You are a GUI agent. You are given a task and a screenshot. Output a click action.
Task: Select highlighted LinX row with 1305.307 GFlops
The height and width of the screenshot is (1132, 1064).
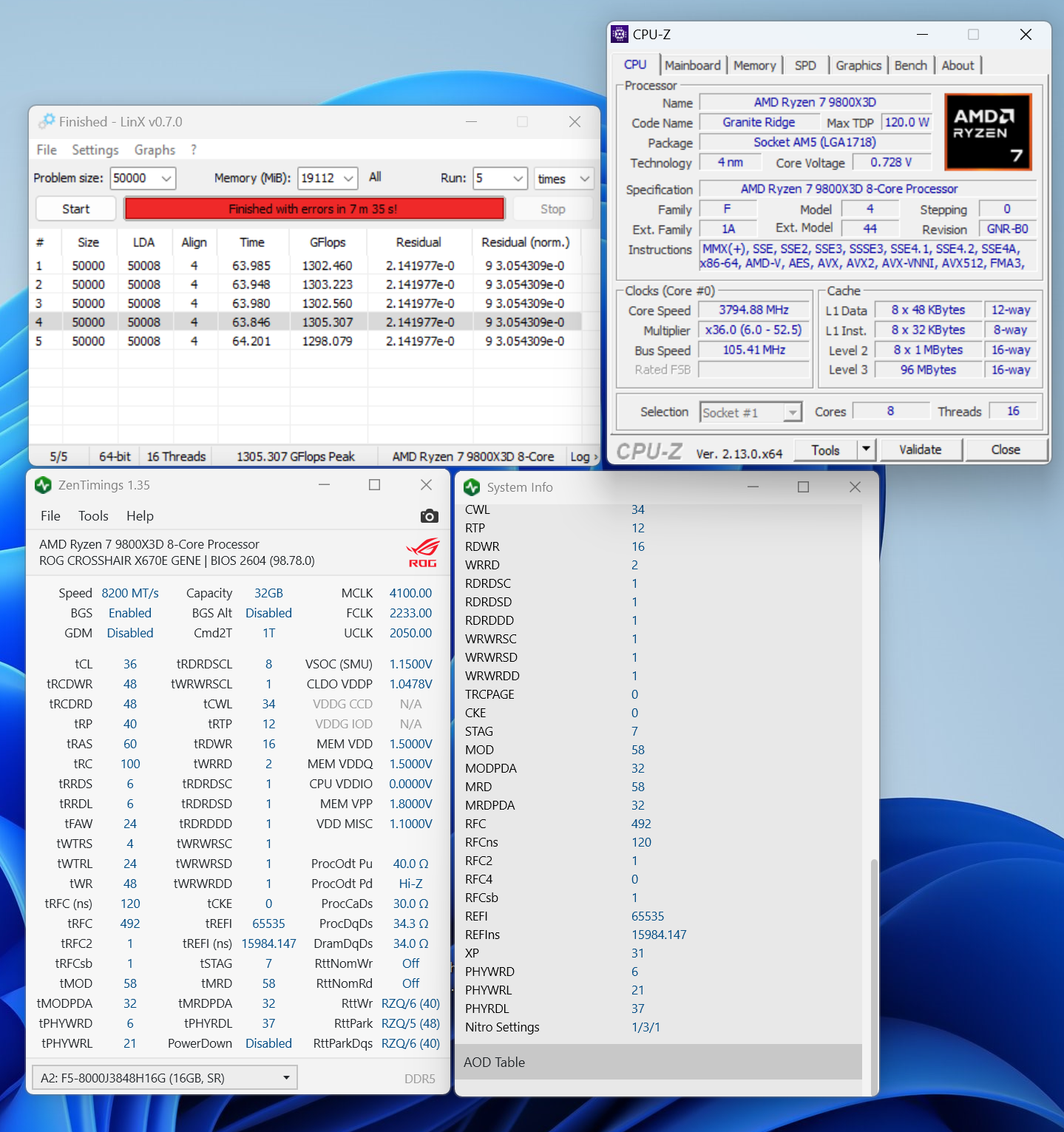pyautogui.click(x=305, y=322)
